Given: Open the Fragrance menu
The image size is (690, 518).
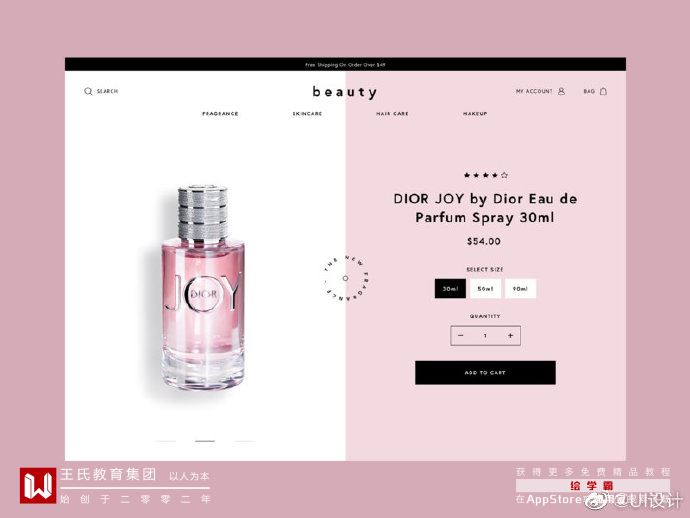Looking at the screenshot, I should (220, 114).
